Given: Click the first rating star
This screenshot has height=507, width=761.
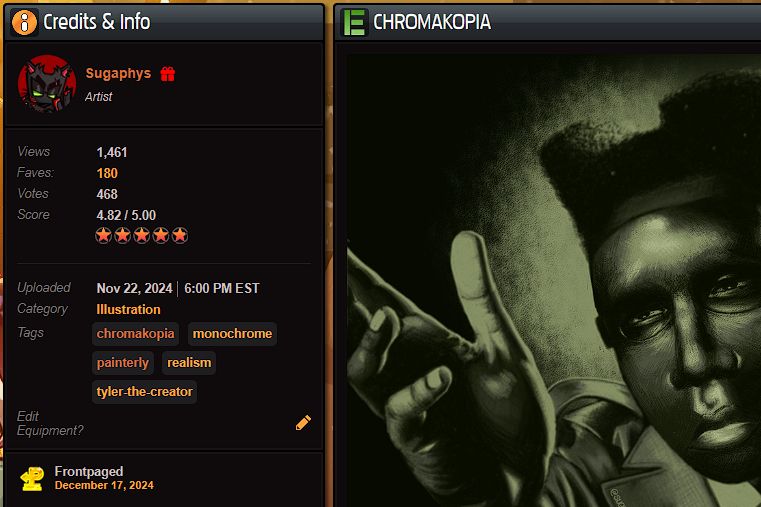Looking at the screenshot, I should tap(103, 235).
